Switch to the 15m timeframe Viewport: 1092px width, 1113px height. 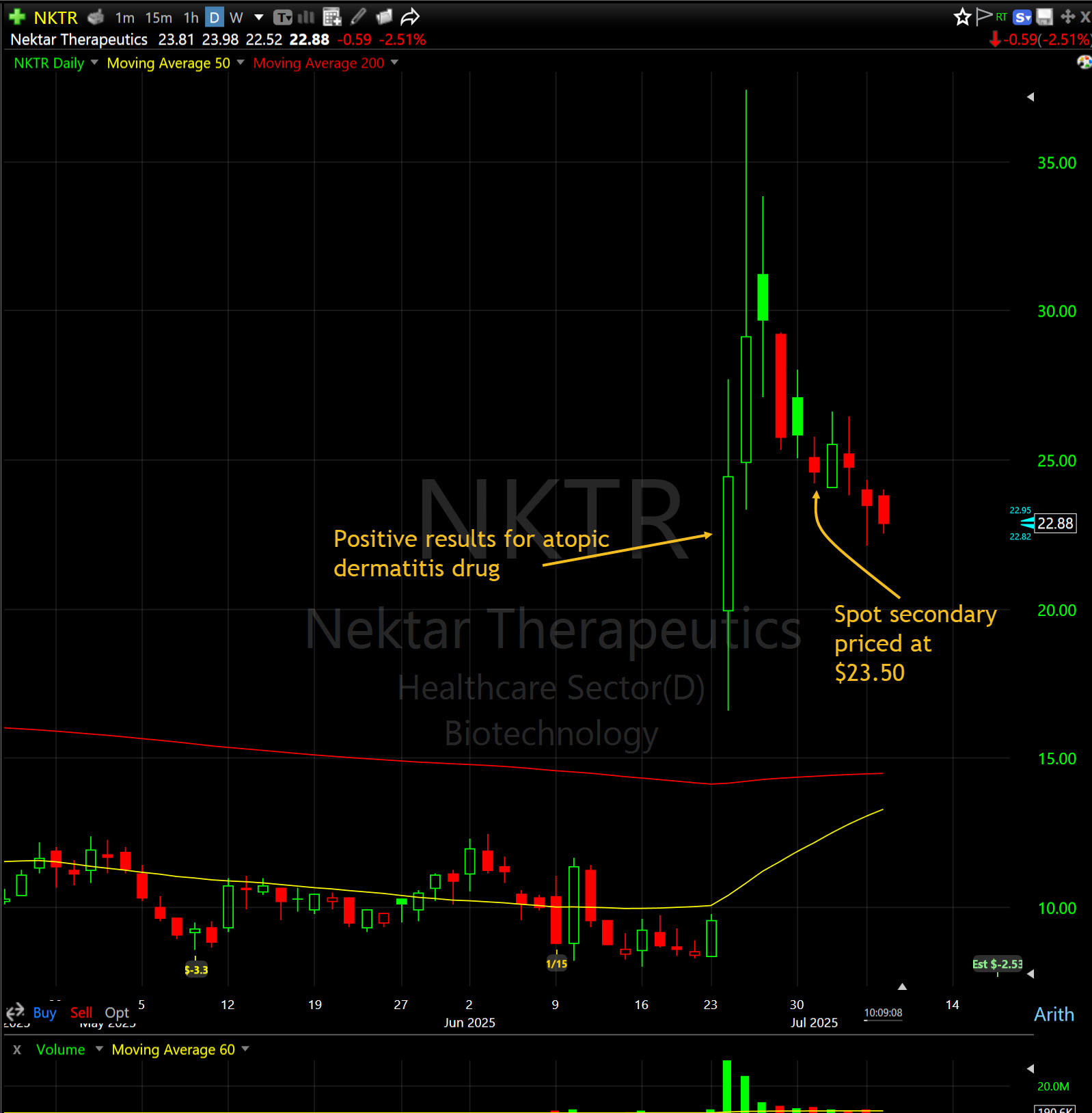tap(158, 17)
